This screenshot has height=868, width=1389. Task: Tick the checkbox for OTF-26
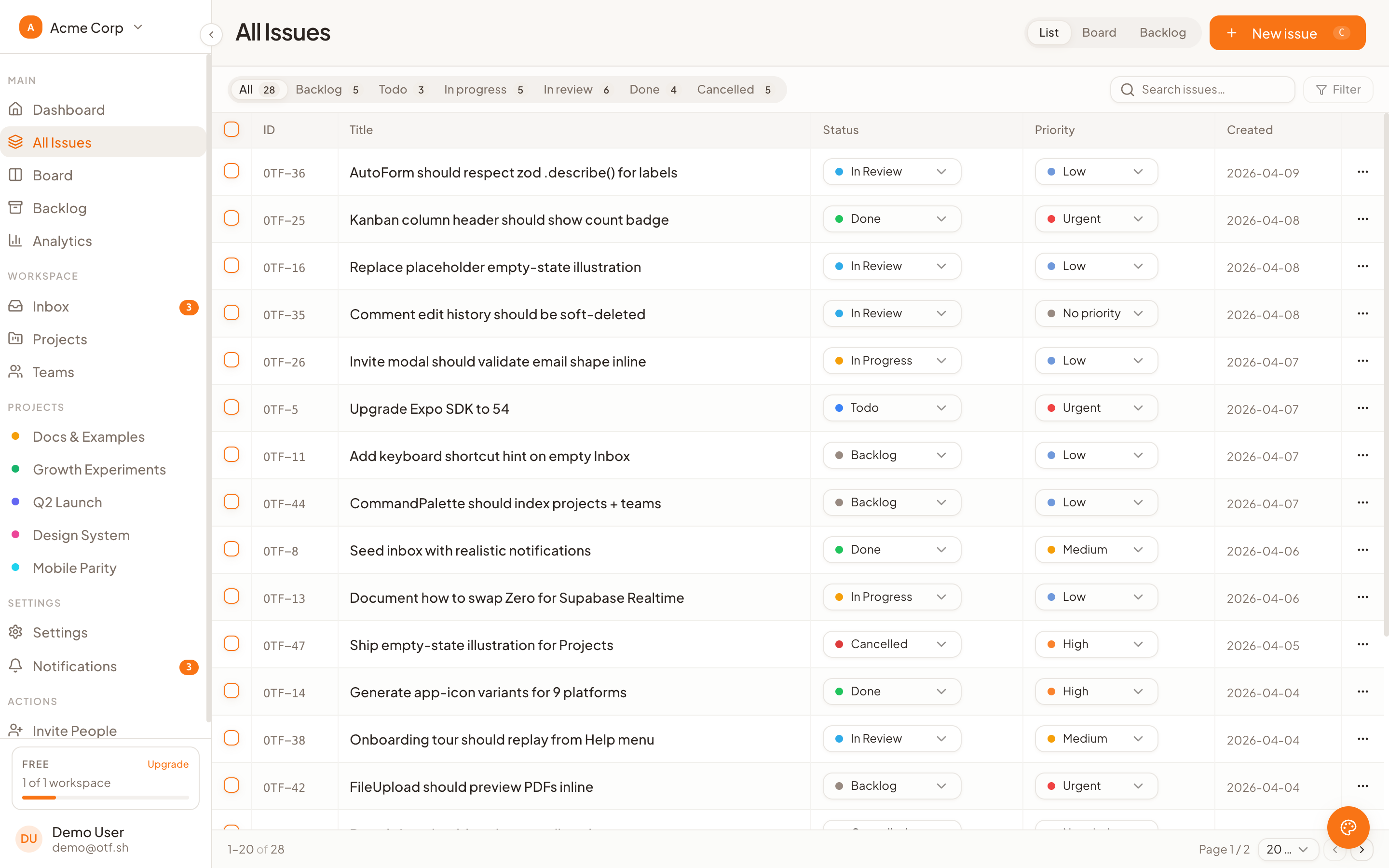pos(231,360)
